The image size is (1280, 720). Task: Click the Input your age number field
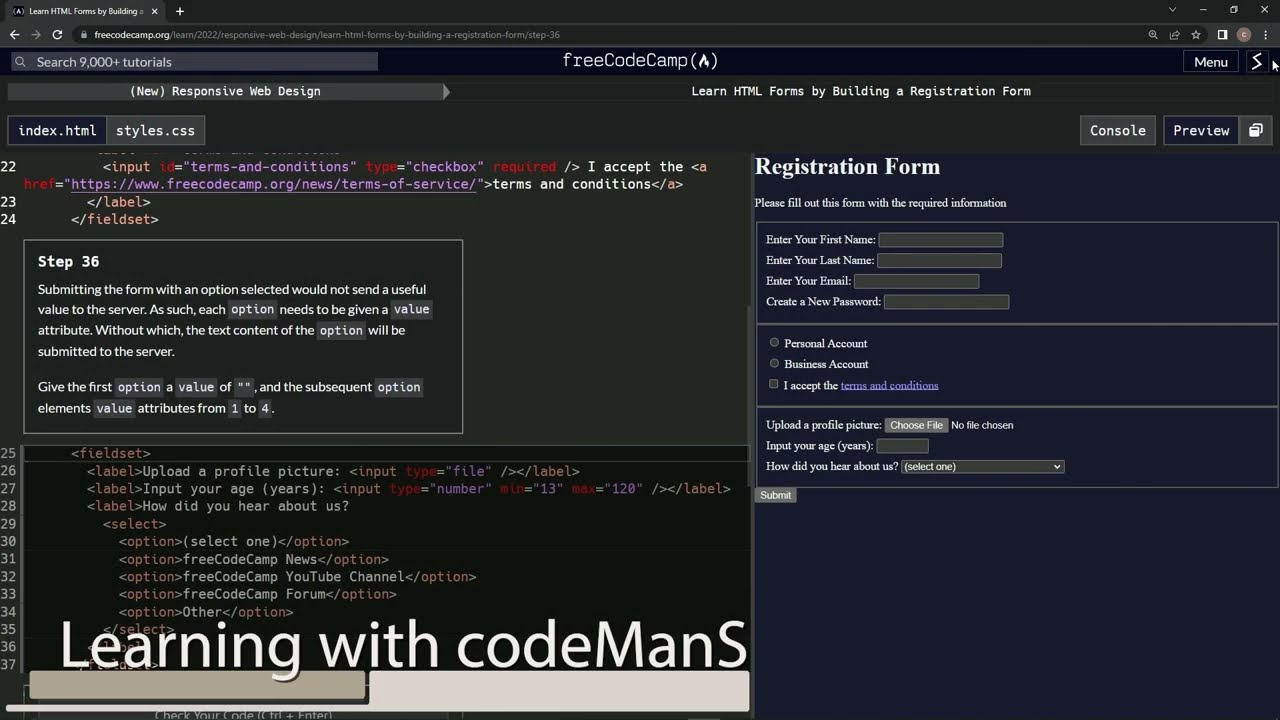point(902,446)
